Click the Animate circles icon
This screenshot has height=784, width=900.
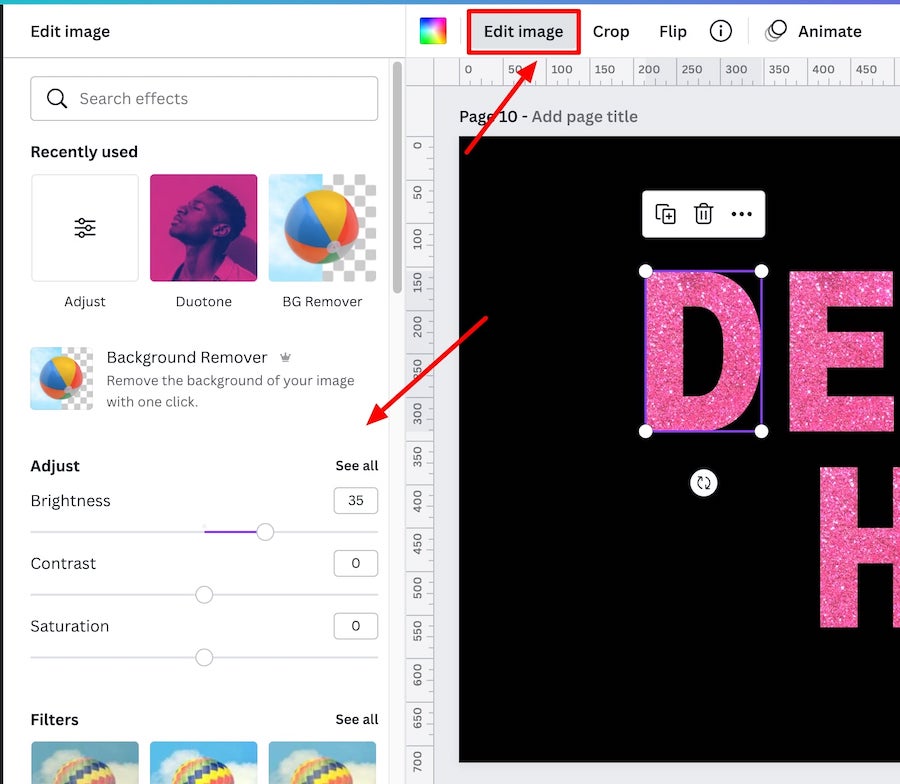pyautogui.click(x=776, y=31)
